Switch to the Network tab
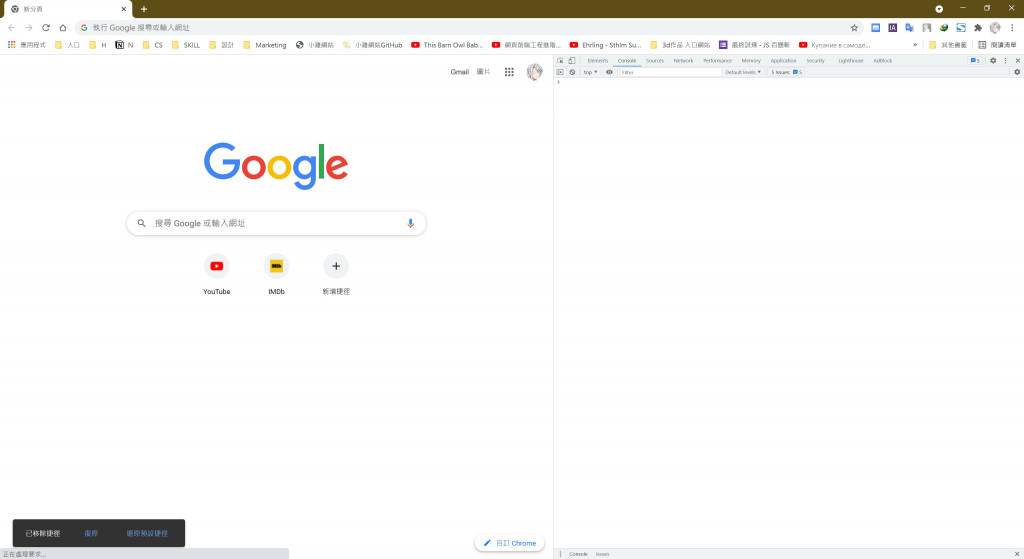Screen dimensions: 1024x559 click(x=684, y=61)
